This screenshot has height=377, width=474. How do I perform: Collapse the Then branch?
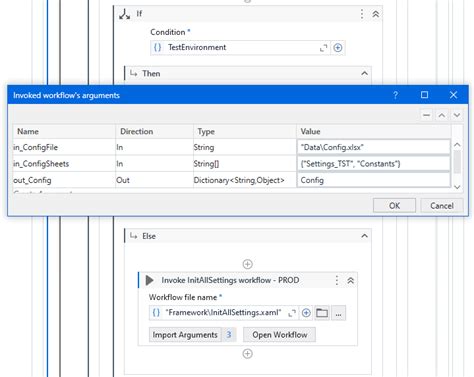pyautogui.click(x=365, y=73)
